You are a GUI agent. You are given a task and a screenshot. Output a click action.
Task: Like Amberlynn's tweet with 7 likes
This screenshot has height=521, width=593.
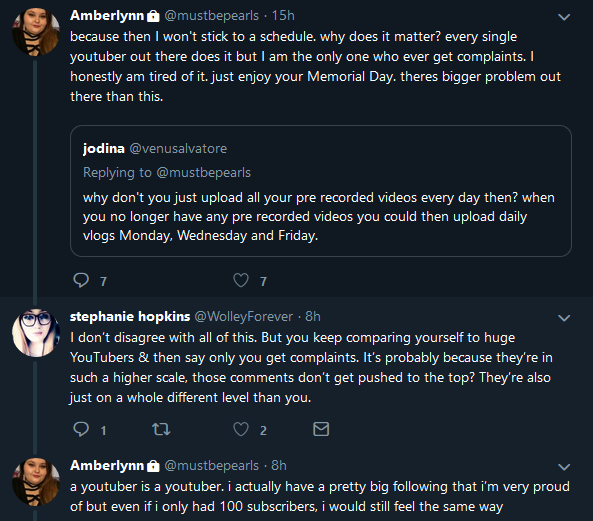pyautogui.click(x=241, y=281)
